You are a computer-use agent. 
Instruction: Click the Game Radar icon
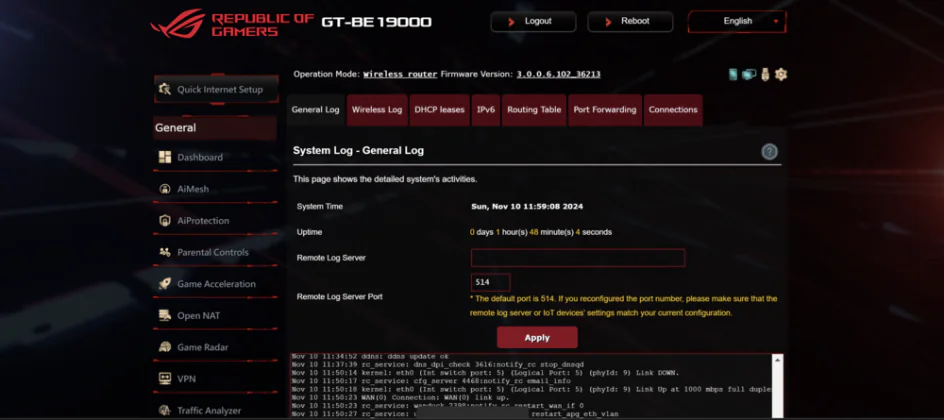164,347
